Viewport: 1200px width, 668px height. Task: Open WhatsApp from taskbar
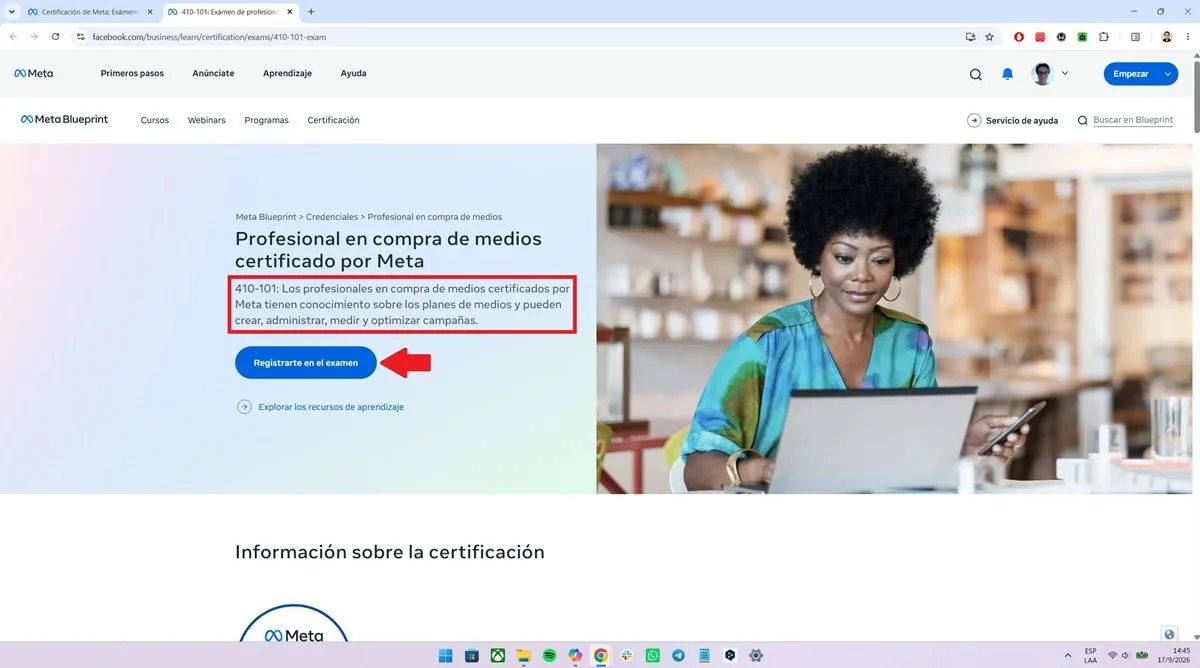tap(653, 656)
